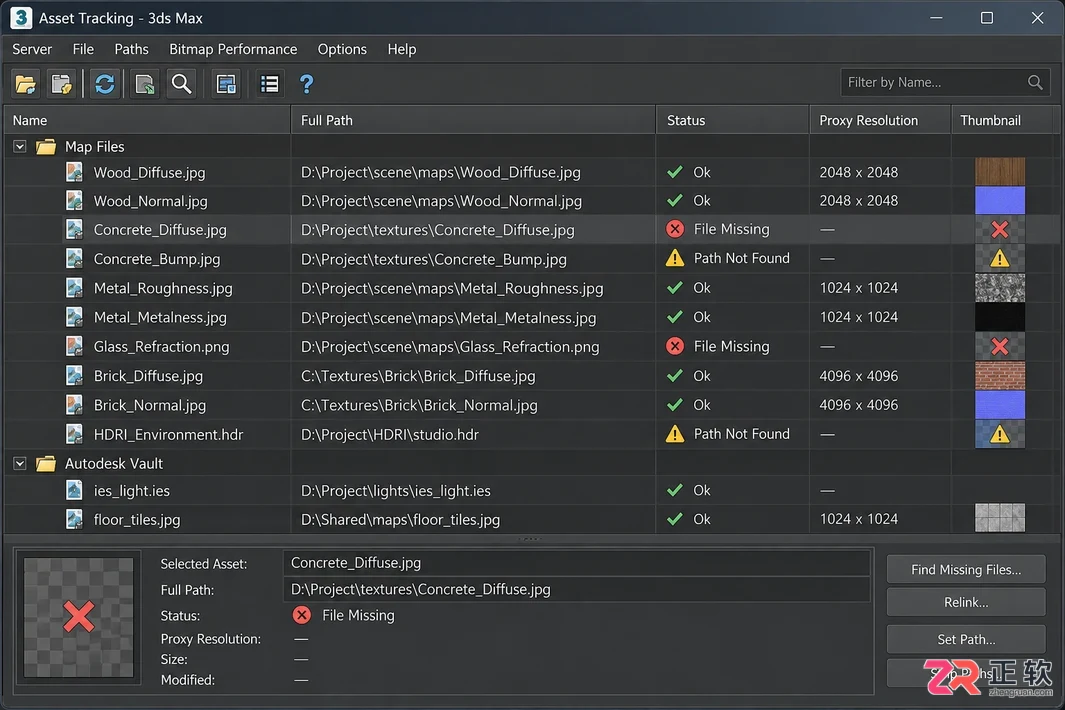Open the Paths menu
Screen dimensions: 1065x710
tap(131, 49)
